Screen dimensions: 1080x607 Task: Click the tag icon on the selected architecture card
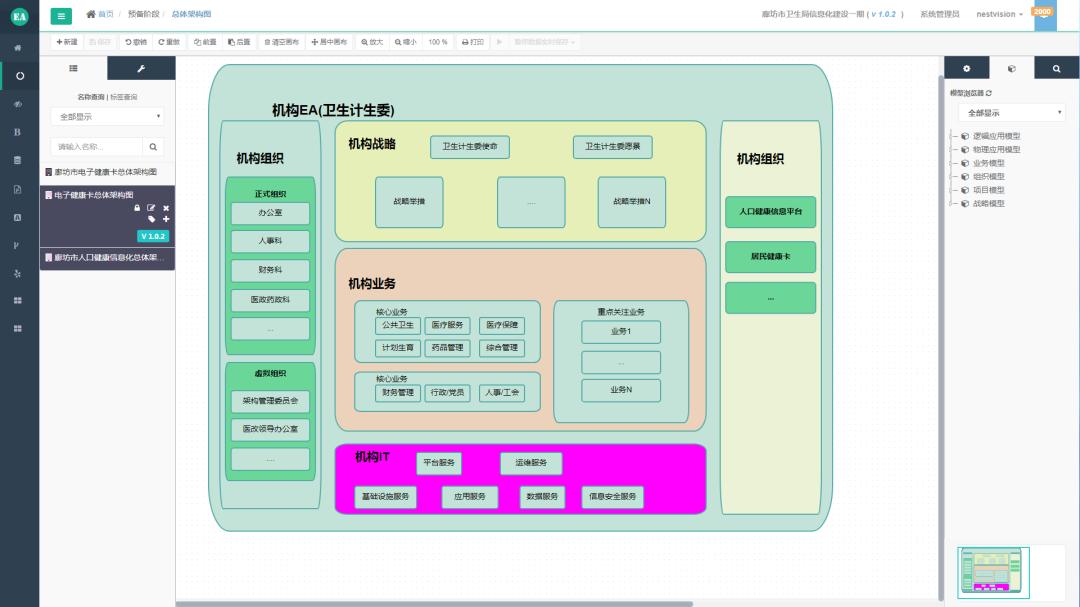pos(153,218)
